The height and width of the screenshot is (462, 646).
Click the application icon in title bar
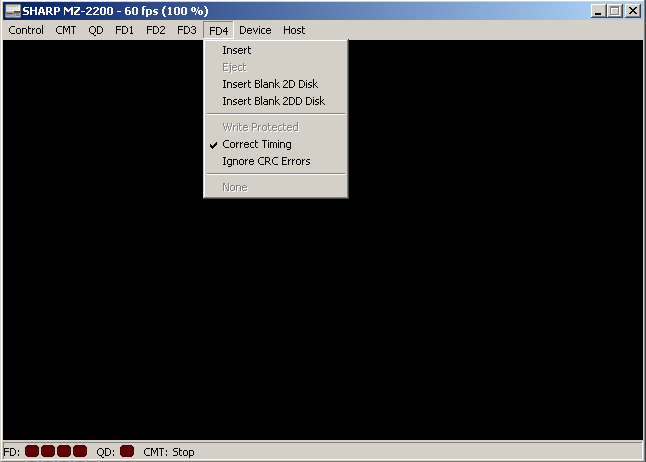point(12,11)
